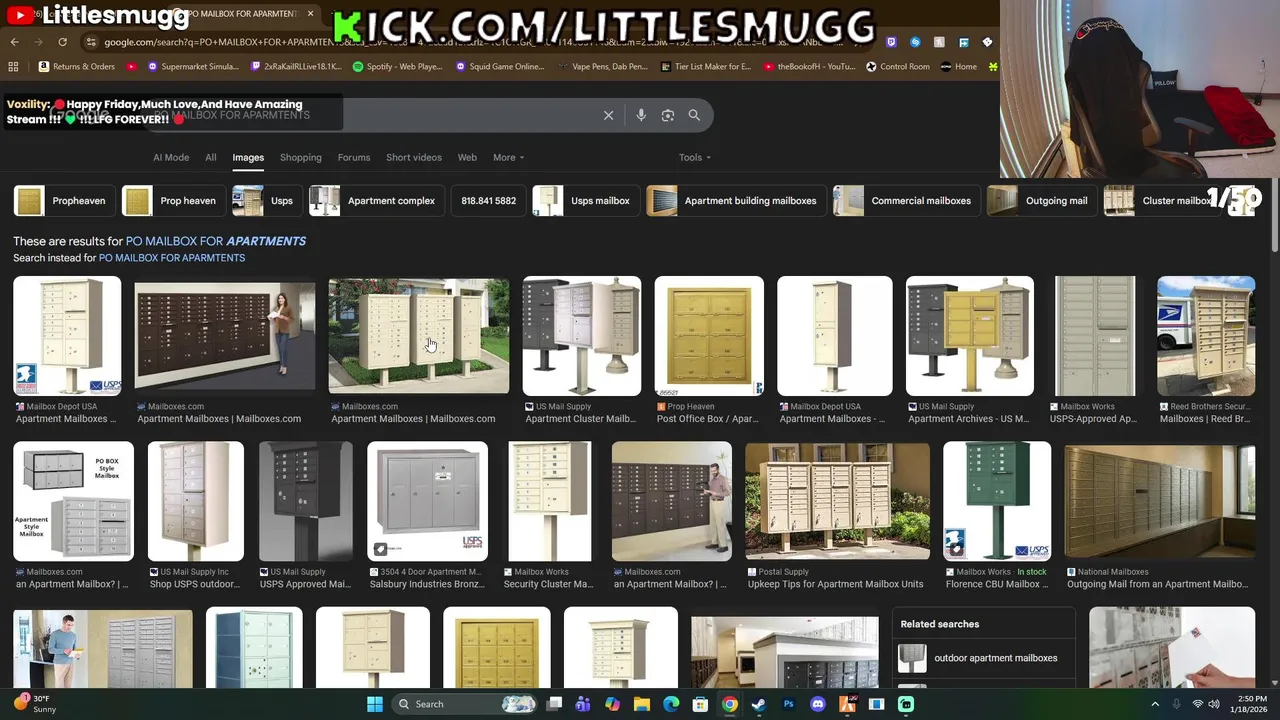Expand the More search filters dropdown
The image size is (1280, 720).
point(508,157)
